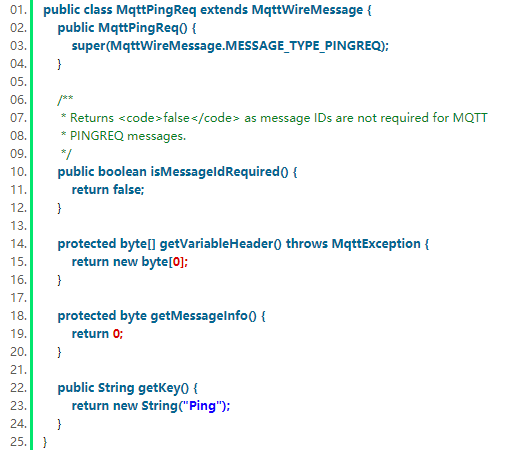Click closing brace on line 16
Viewport: 505px width, 454px height.
(x=60, y=280)
